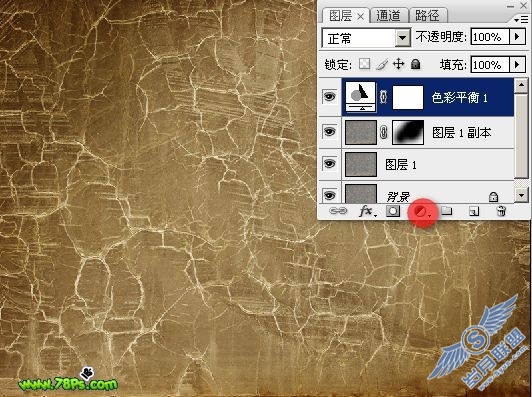
Task: Open the 填充 fill slider arrow
Action: pos(517,64)
